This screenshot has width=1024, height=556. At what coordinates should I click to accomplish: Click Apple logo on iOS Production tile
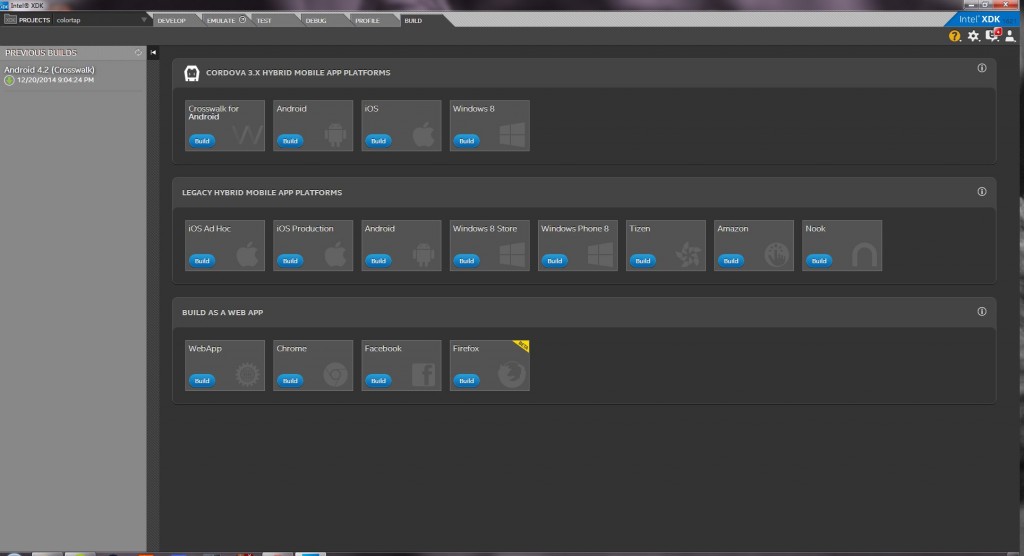click(x=336, y=254)
